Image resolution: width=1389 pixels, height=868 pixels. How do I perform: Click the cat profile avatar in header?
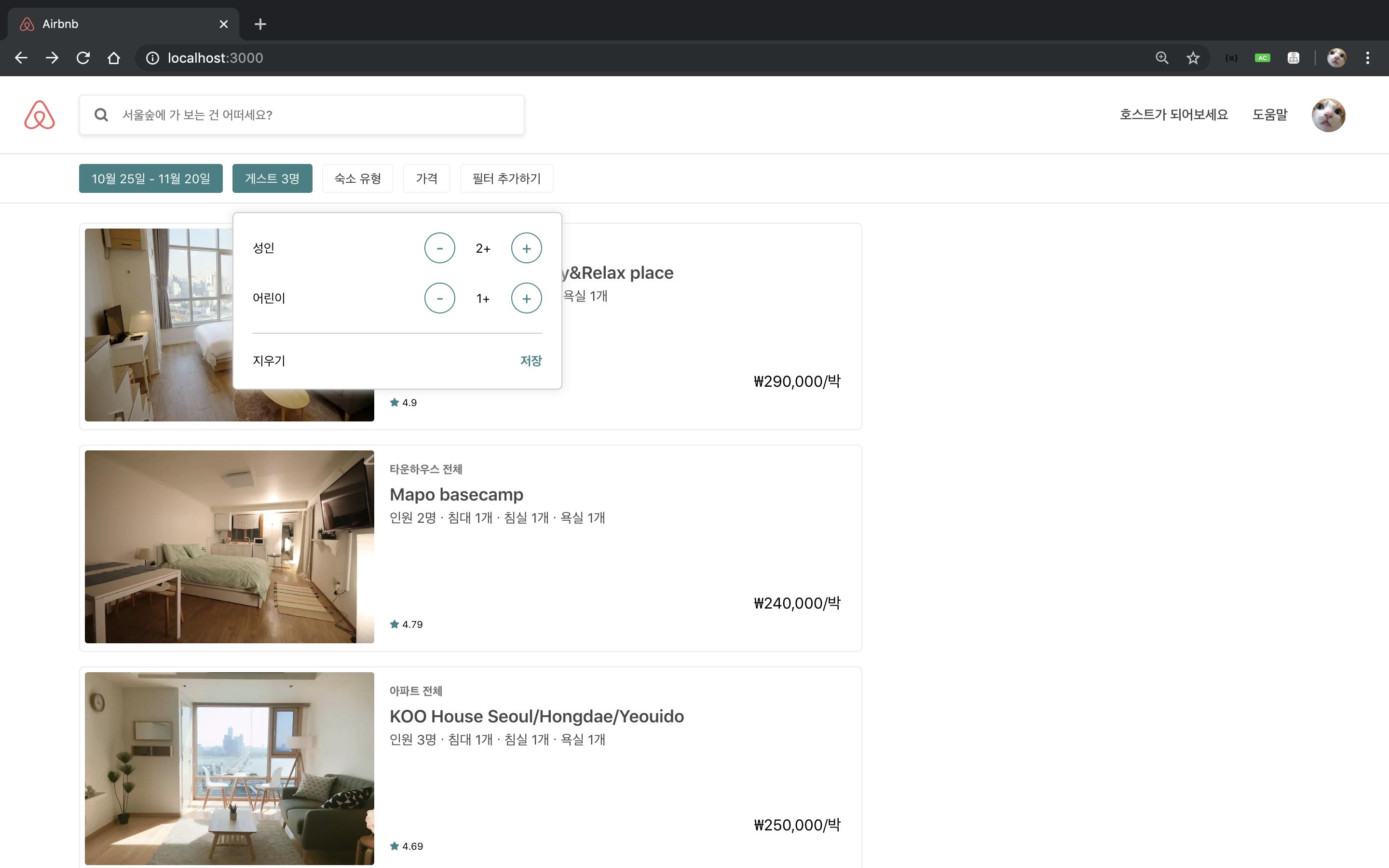coord(1328,115)
